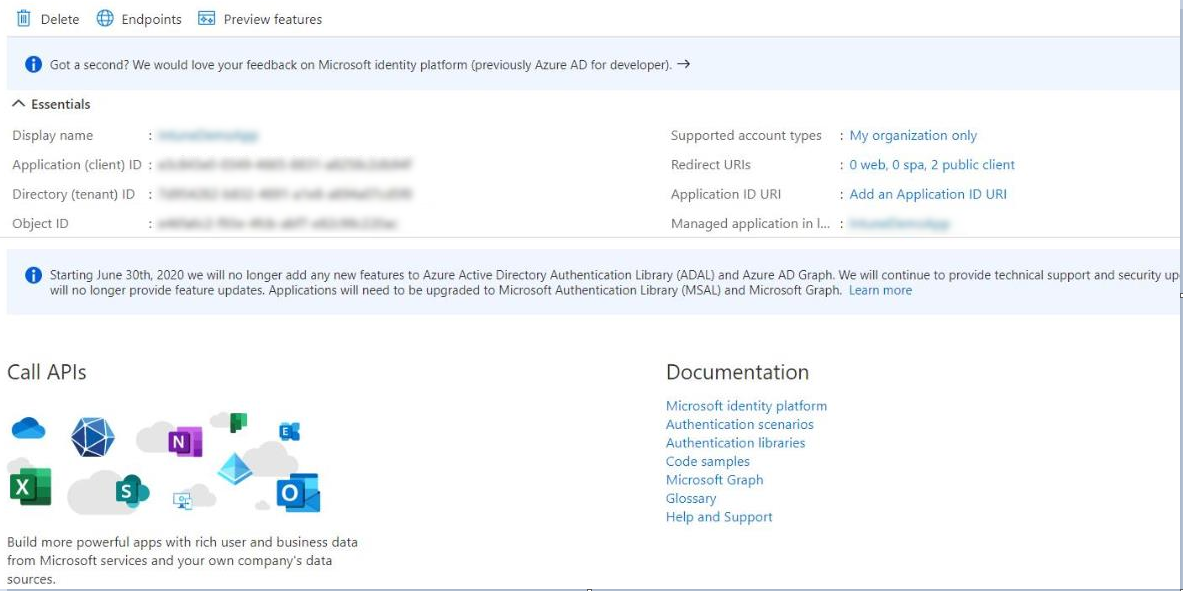Click the SharePoint icon in Call APIs

131,490
